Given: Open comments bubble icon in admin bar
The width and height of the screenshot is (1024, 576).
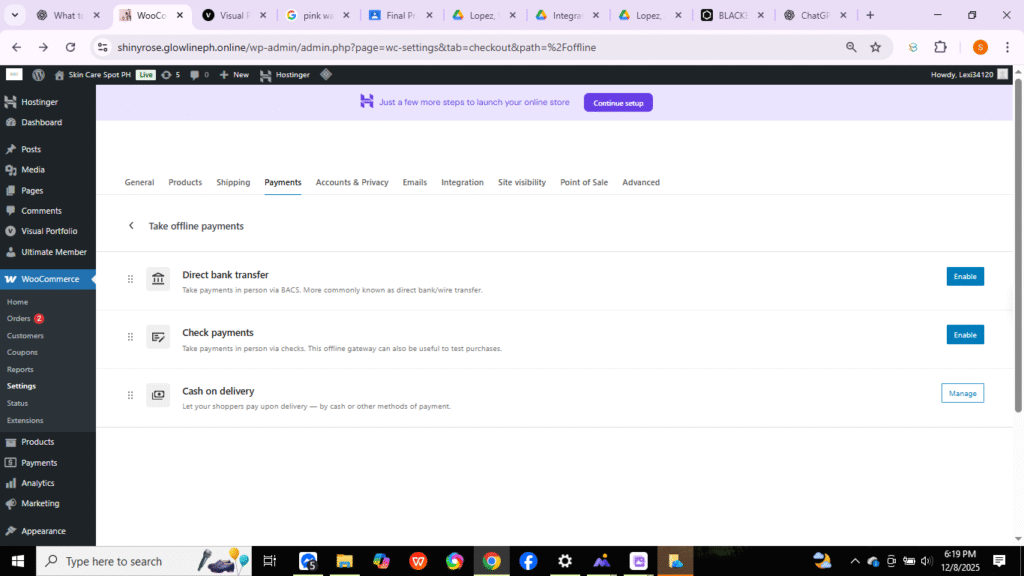Looking at the screenshot, I should click(x=194, y=75).
